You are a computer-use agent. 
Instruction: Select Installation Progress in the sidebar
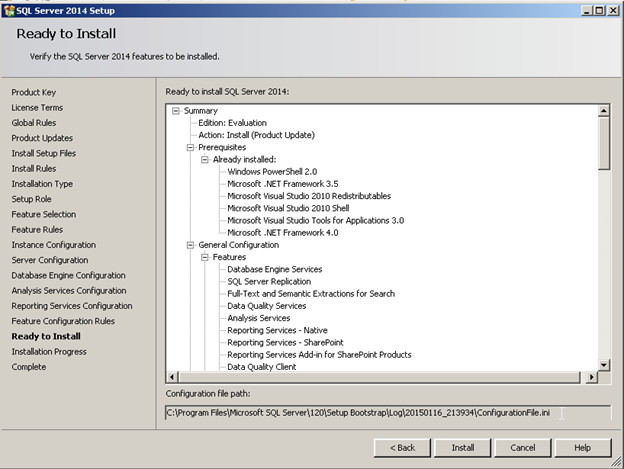click(49, 352)
